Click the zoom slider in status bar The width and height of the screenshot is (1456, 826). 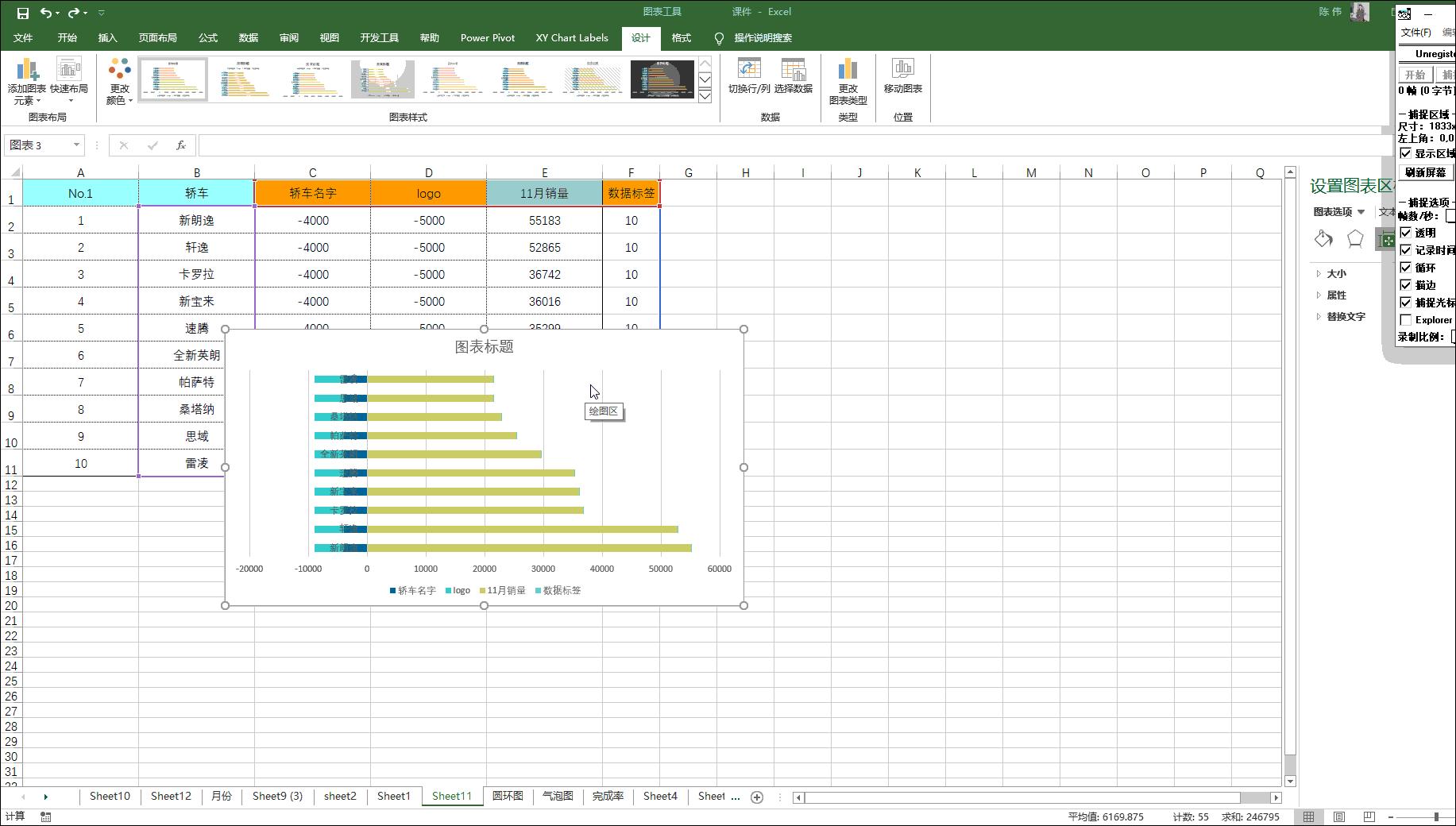pos(1435,816)
